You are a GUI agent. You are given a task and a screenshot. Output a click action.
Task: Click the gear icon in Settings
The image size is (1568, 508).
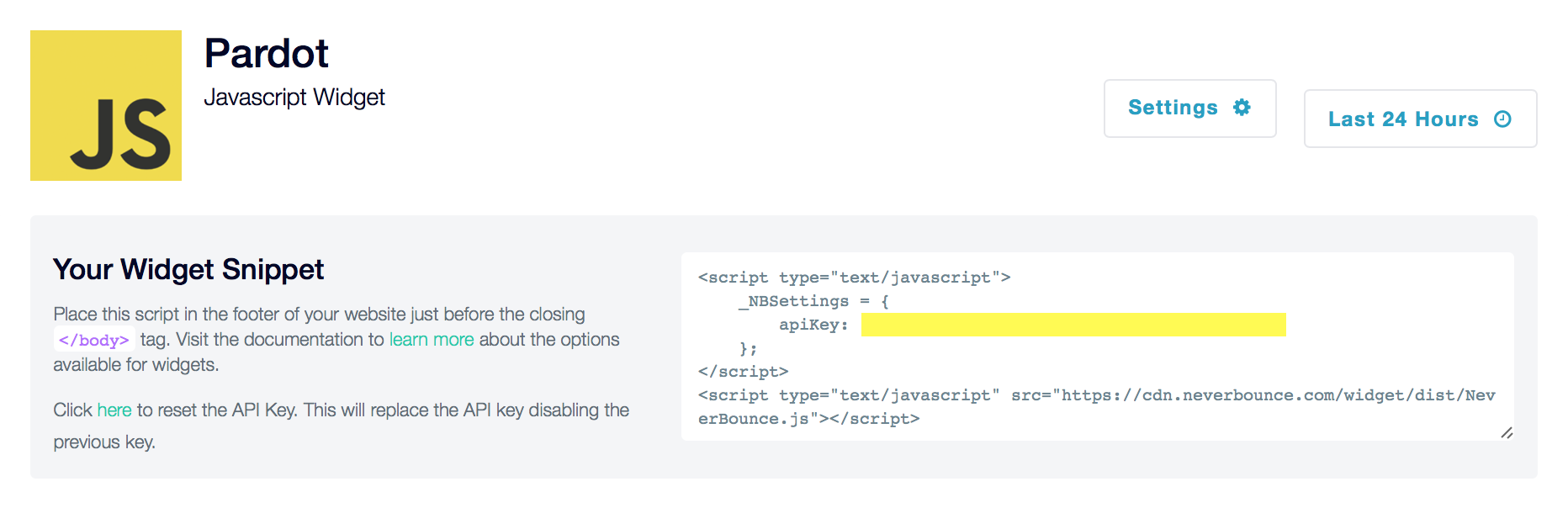click(1242, 108)
